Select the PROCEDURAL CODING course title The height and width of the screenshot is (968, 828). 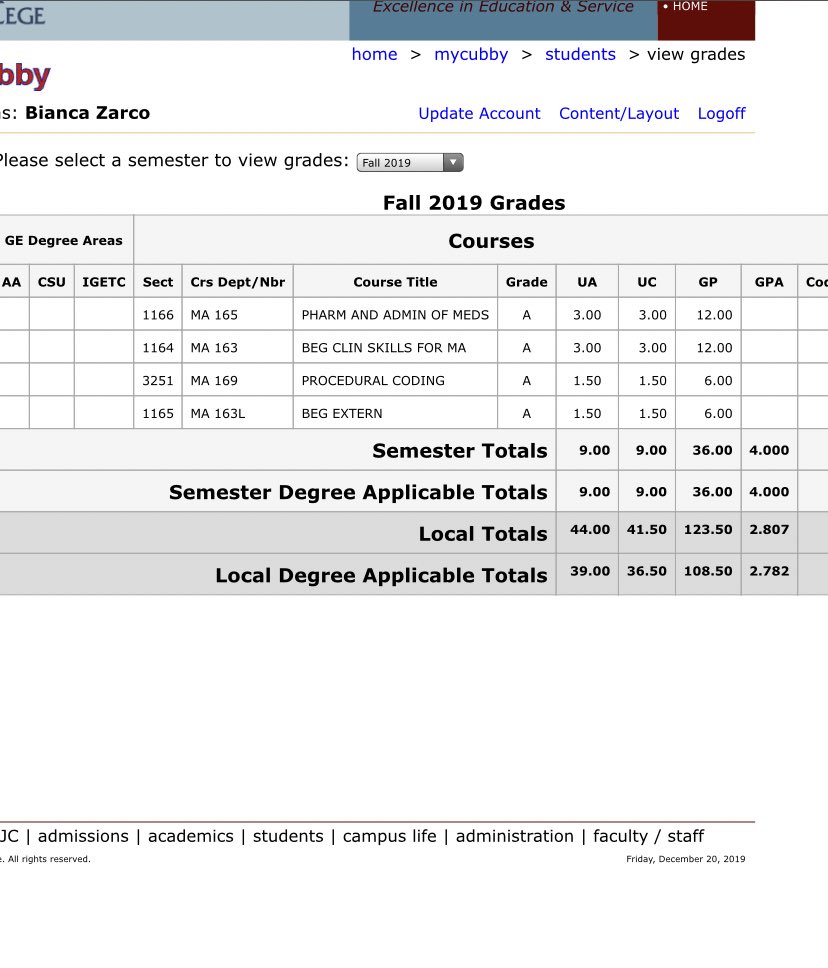click(373, 380)
